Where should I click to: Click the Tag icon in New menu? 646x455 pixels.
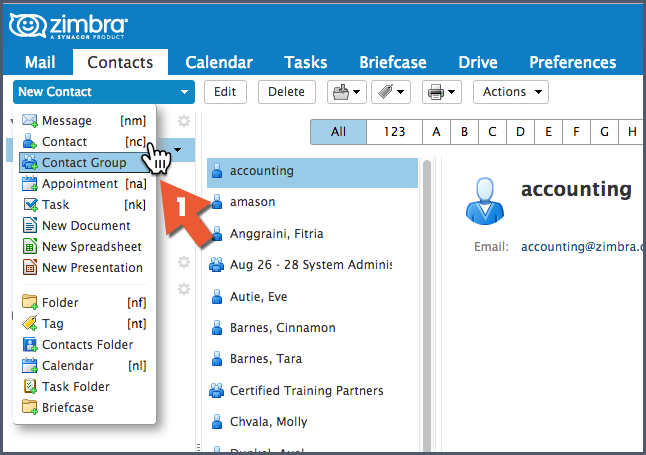(x=30, y=323)
